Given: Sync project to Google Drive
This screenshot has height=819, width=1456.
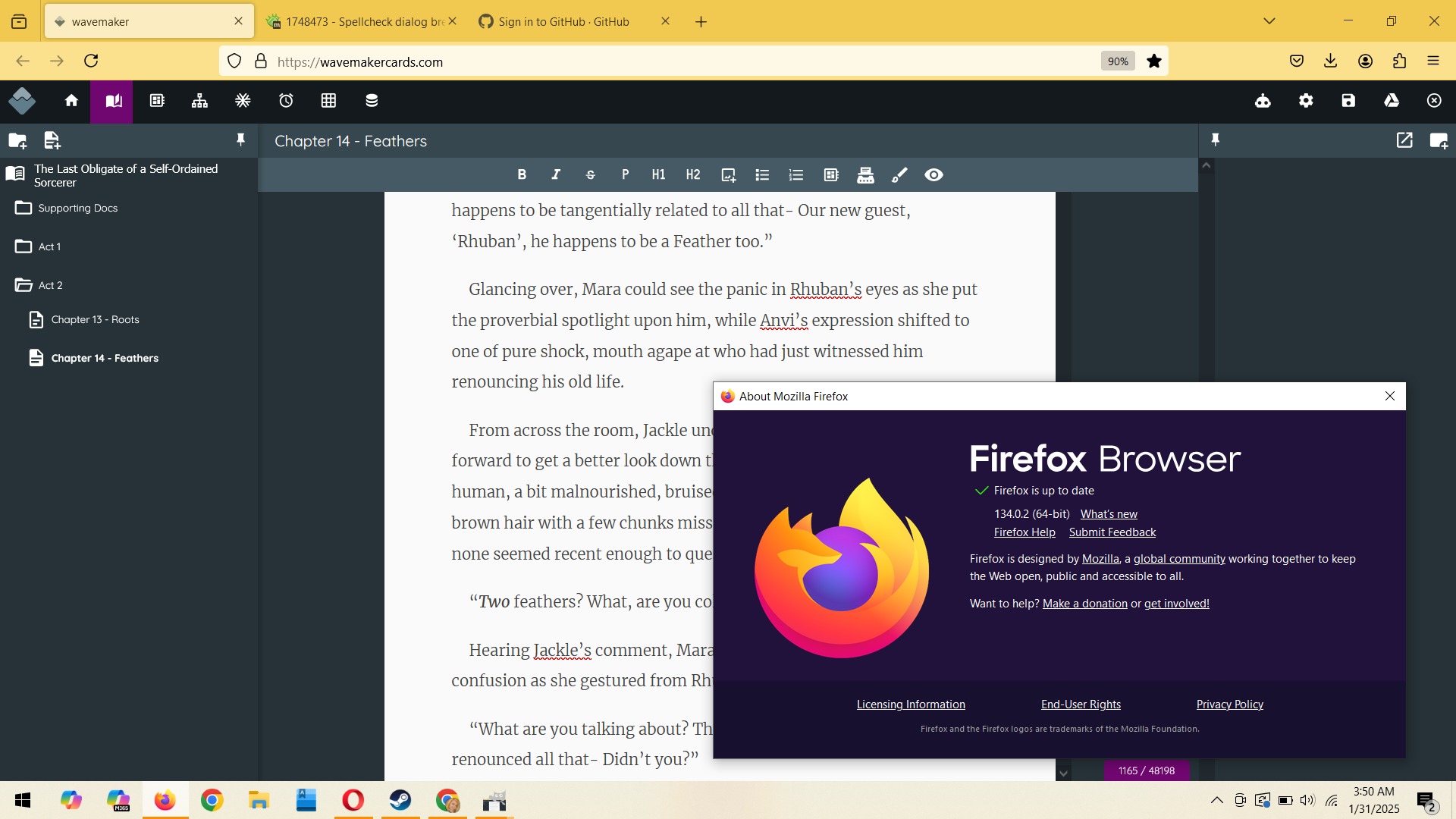Looking at the screenshot, I should tap(1392, 101).
